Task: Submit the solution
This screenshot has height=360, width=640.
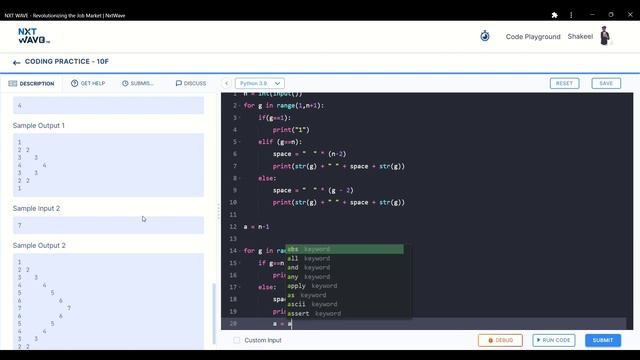Action: tap(602, 340)
